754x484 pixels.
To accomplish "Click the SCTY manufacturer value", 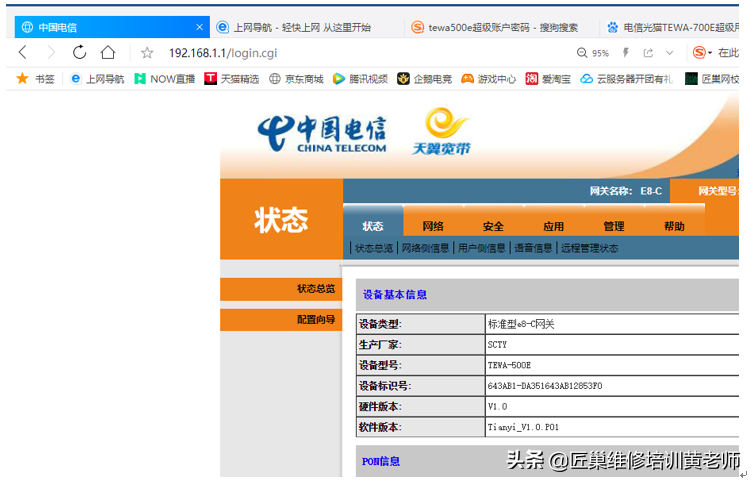I will pyautogui.click(x=497, y=345).
